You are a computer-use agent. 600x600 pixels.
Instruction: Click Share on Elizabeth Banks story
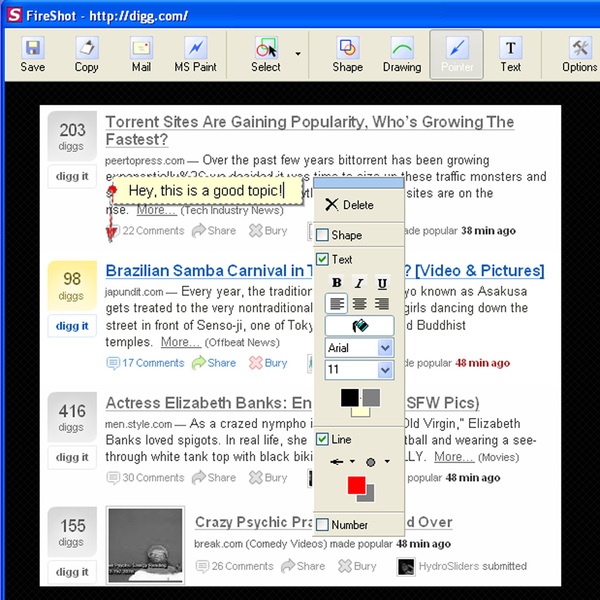pyautogui.click(x=214, y=478)
